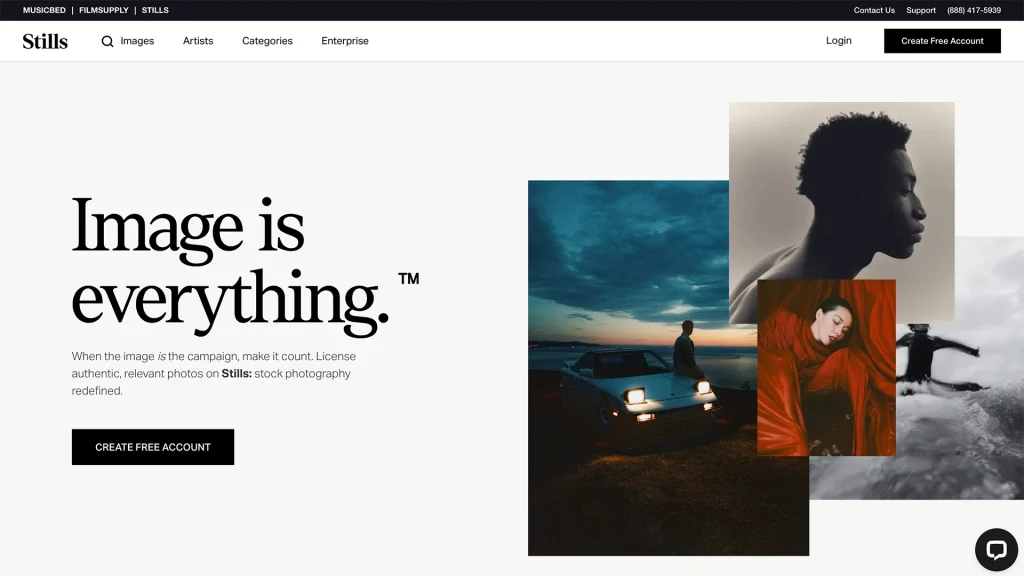Click the large CREATE FREE ACCOUNT hero button
1024x576 pixels.
(153, 447)
